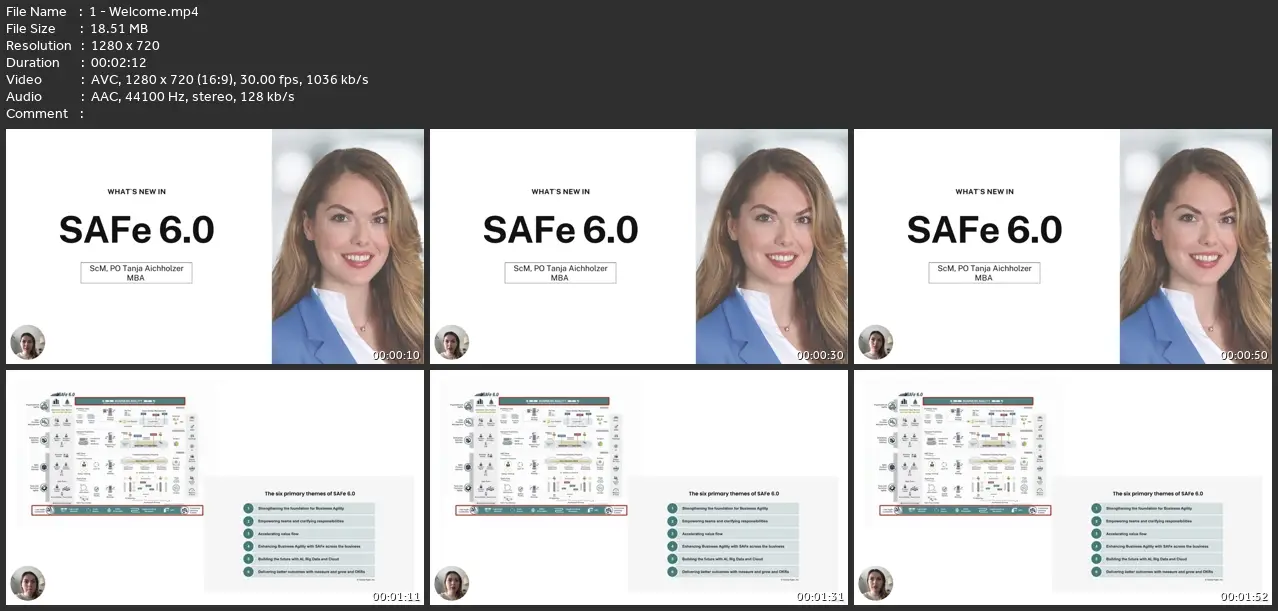Click the circular webcam avatar in the 00:00:50 frame

coord(876,343)
